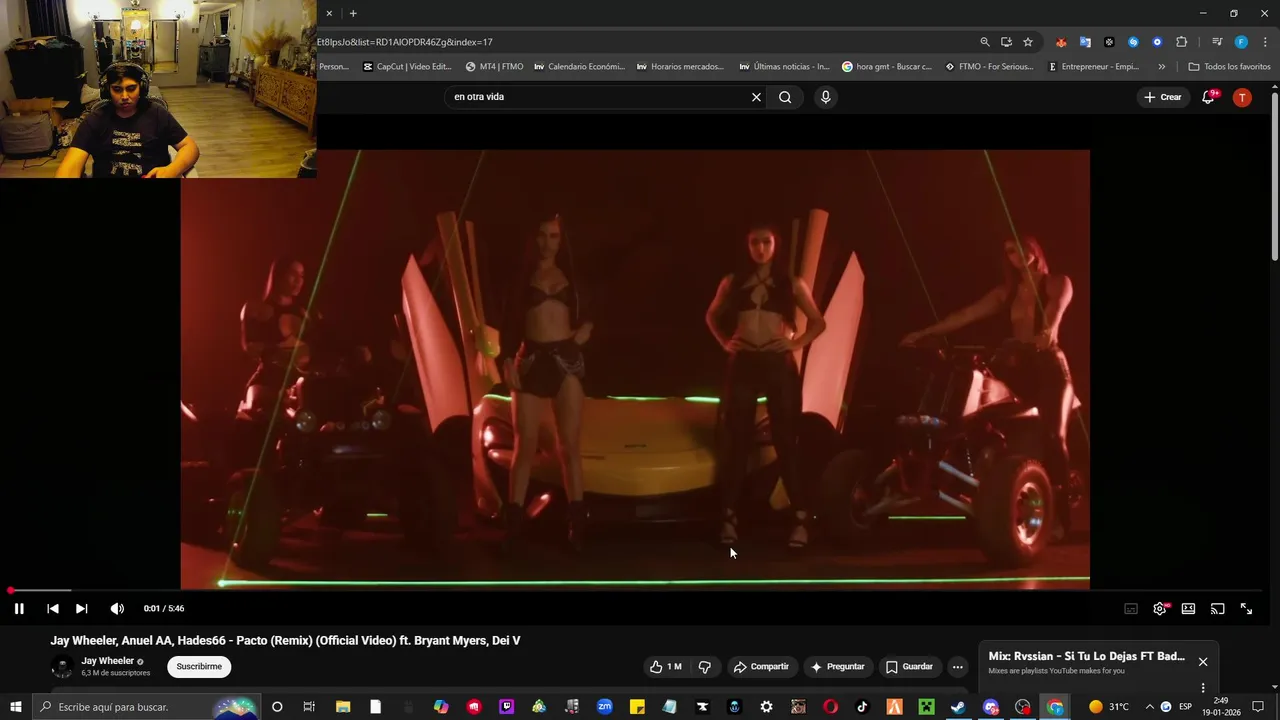
Task: Expand hidden bookmarks with double chevron
Action: point(1161,67)
